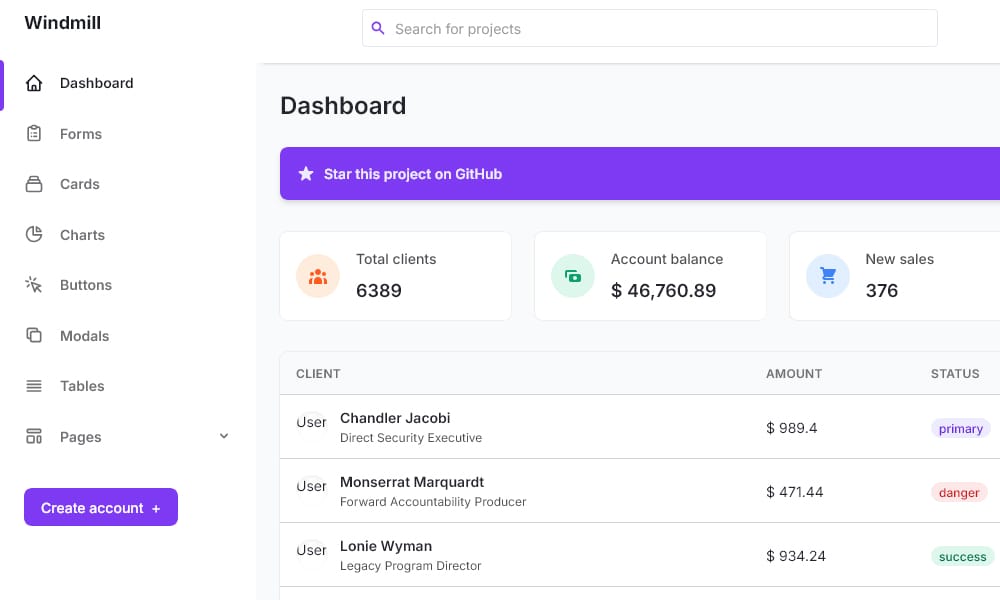Select the name Chandler Jacobi
The width and height of the screenshot is (1000, 600).
coord(395,418)
